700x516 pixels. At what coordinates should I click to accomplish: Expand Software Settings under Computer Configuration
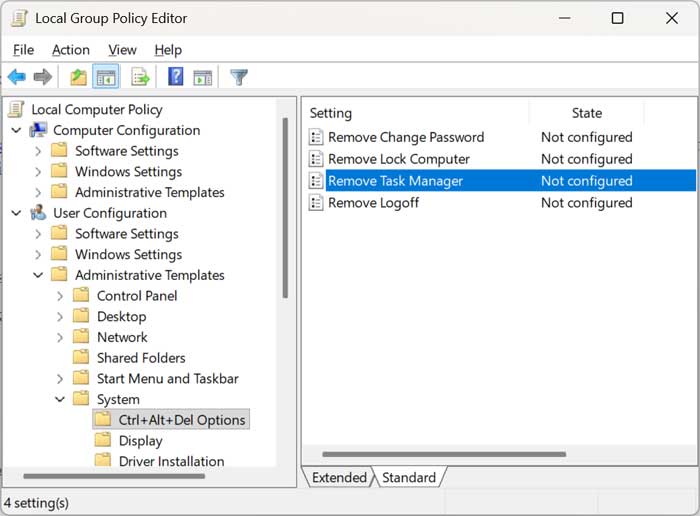coord(38,151)
